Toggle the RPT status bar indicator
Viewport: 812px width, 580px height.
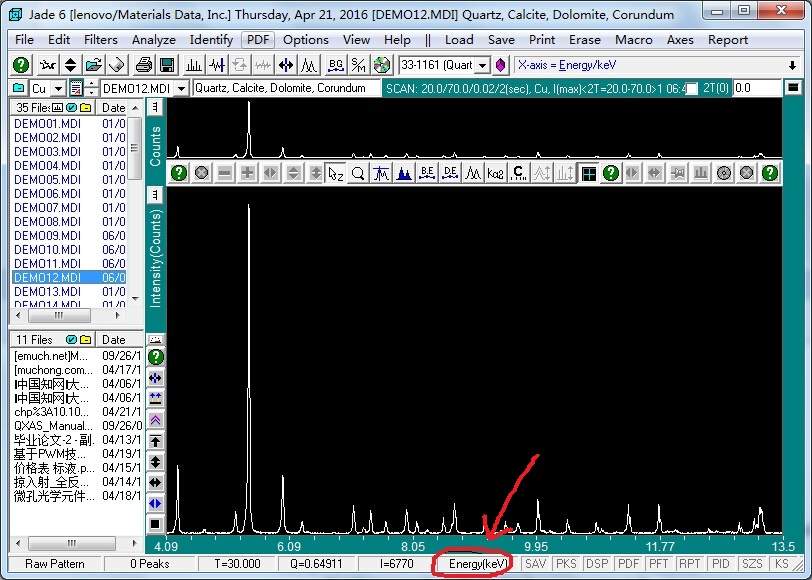(x=690, y=564)
